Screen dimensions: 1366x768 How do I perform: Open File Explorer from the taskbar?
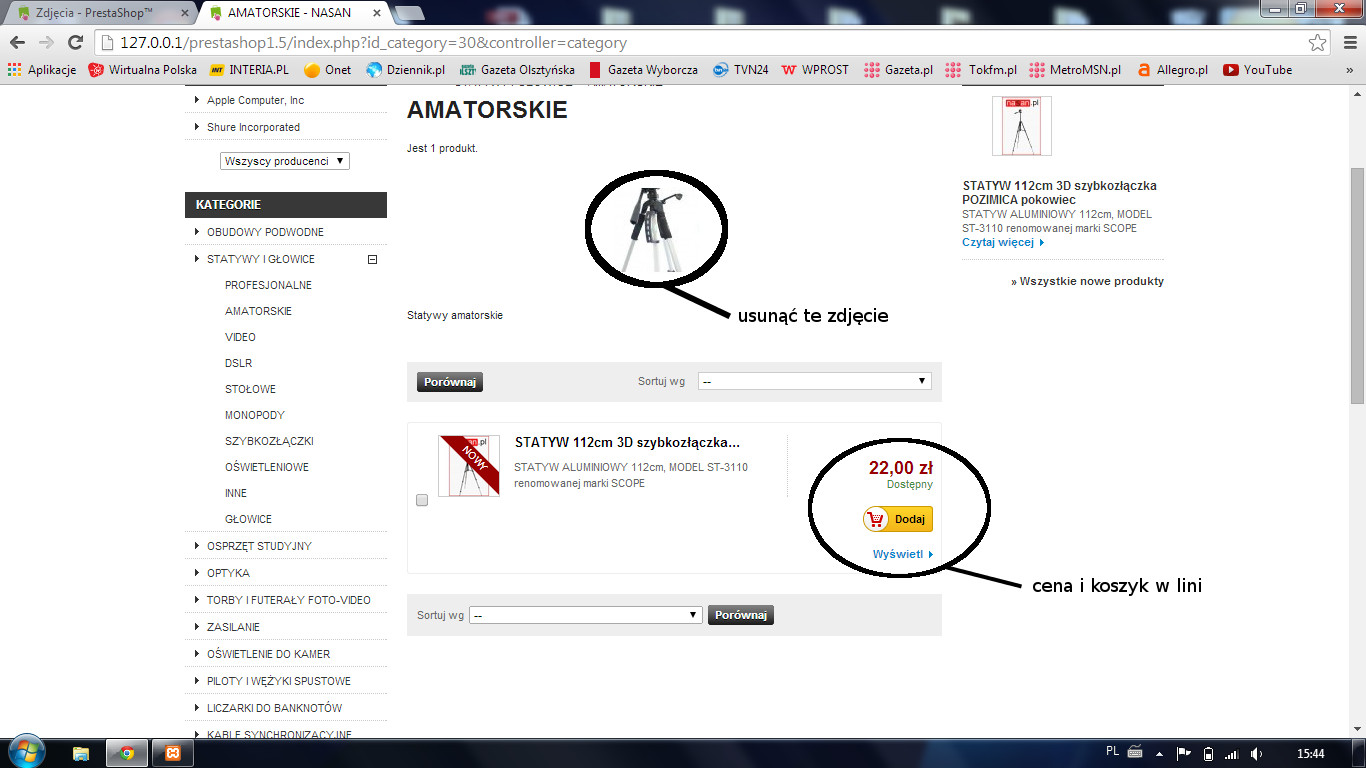[x=81, y=753]
